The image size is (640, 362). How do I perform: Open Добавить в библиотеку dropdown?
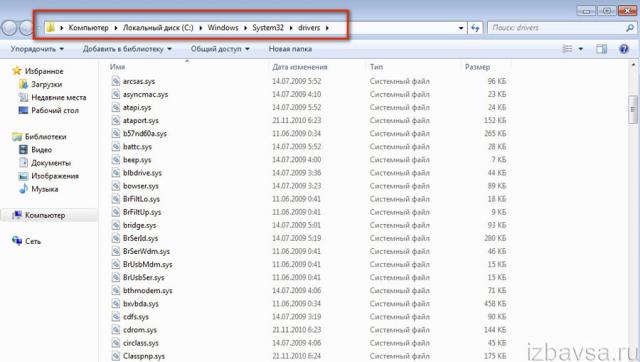tap(127, 49)
